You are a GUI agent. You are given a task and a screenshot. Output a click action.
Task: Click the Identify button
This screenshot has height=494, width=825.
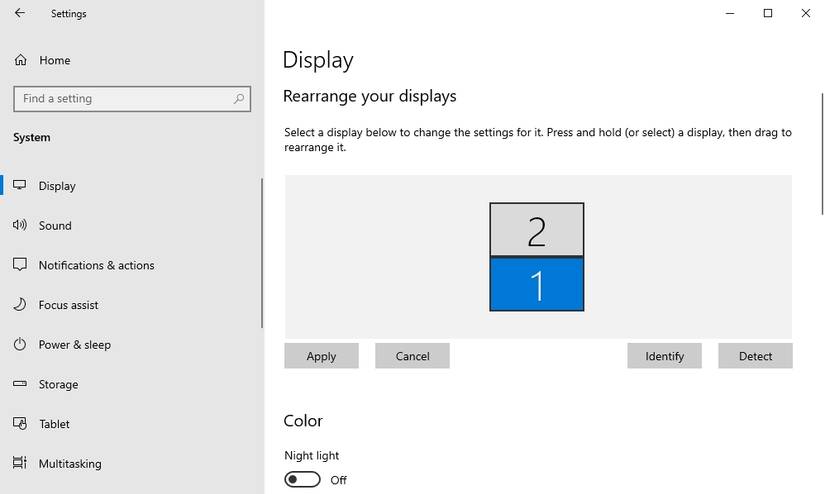pos(664,356)
